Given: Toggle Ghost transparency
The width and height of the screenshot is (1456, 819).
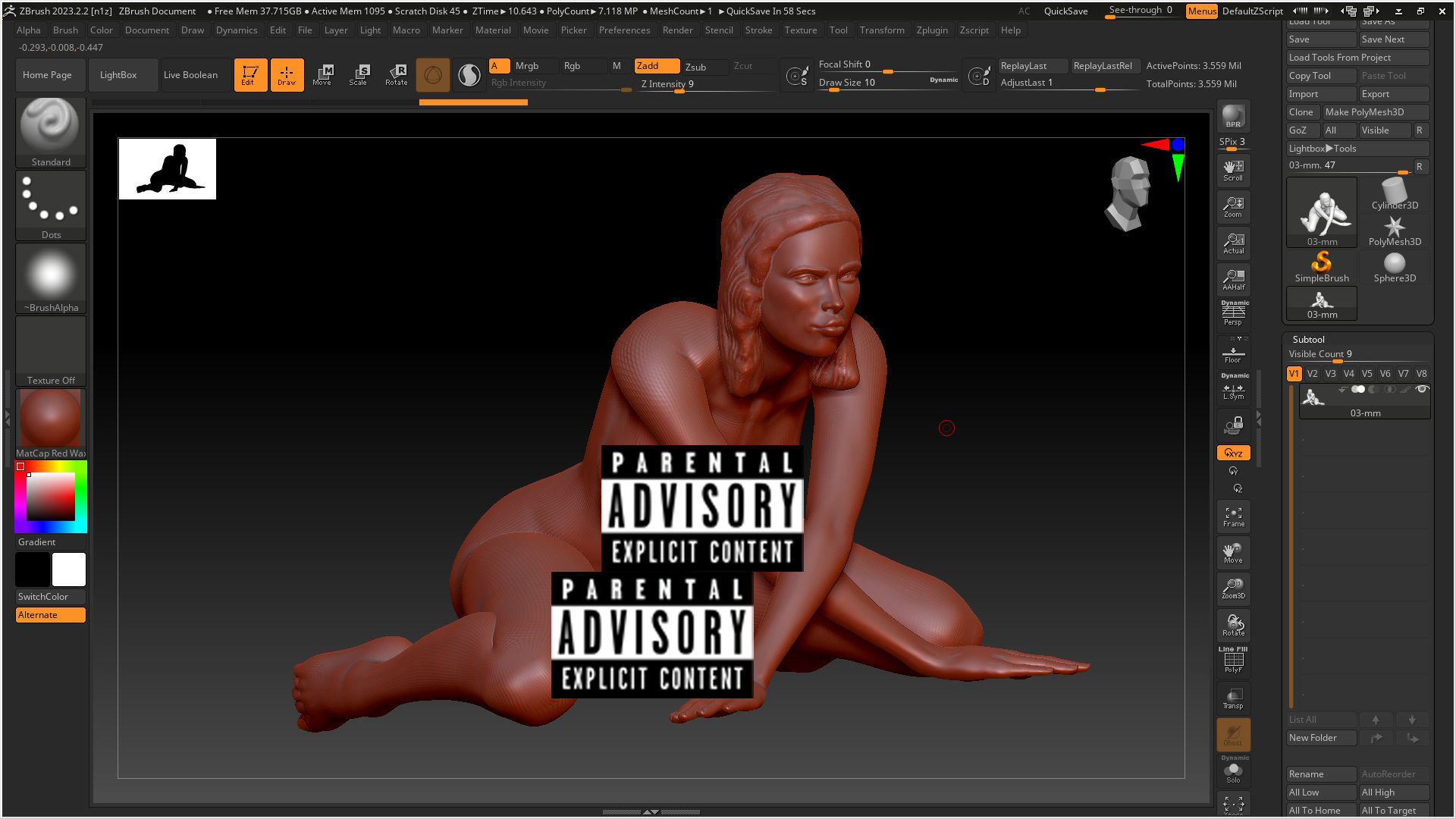Looking at the screenshot, I should (1233, 734).
